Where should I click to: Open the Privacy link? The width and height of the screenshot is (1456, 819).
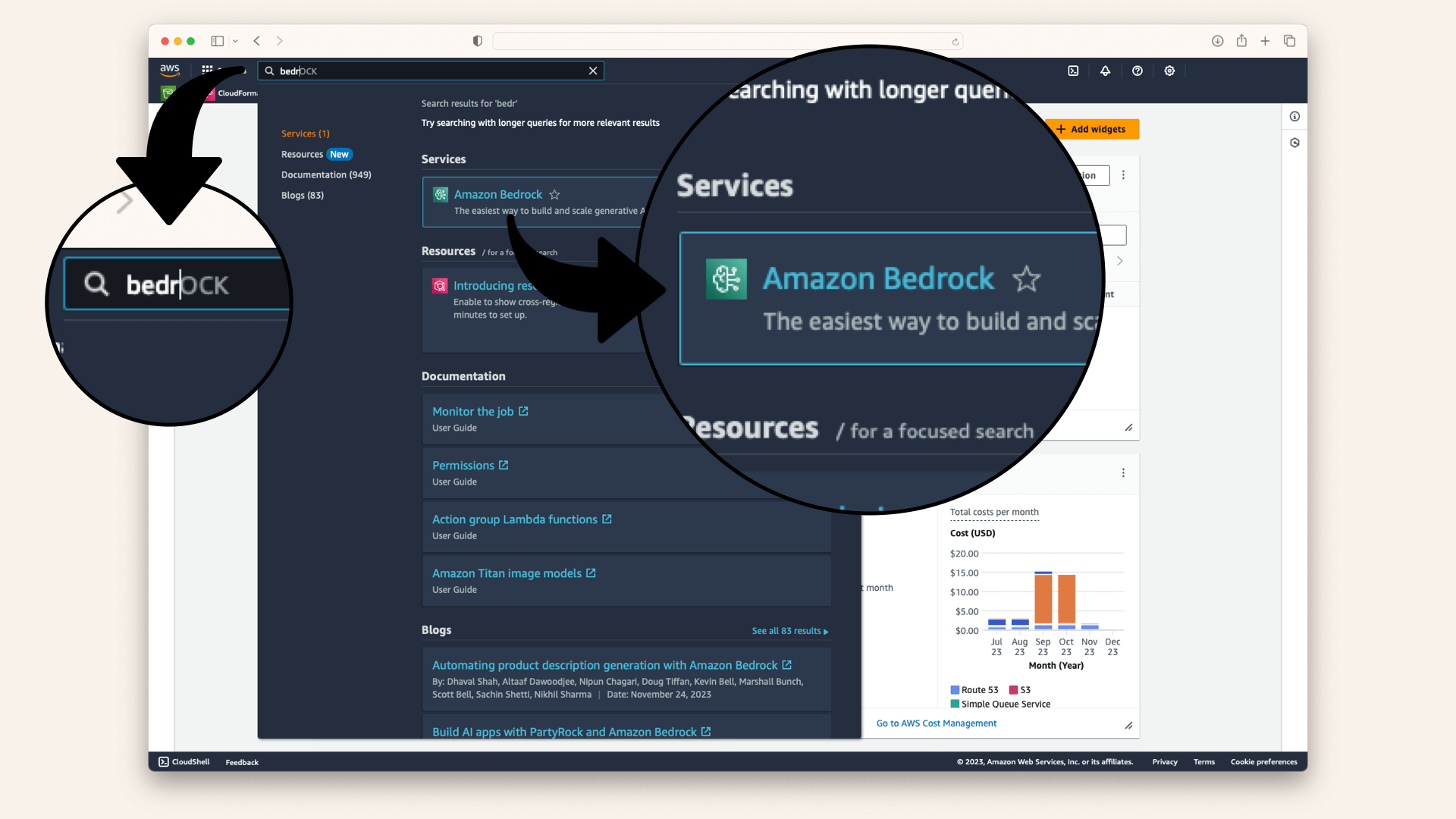[1165, 762]
